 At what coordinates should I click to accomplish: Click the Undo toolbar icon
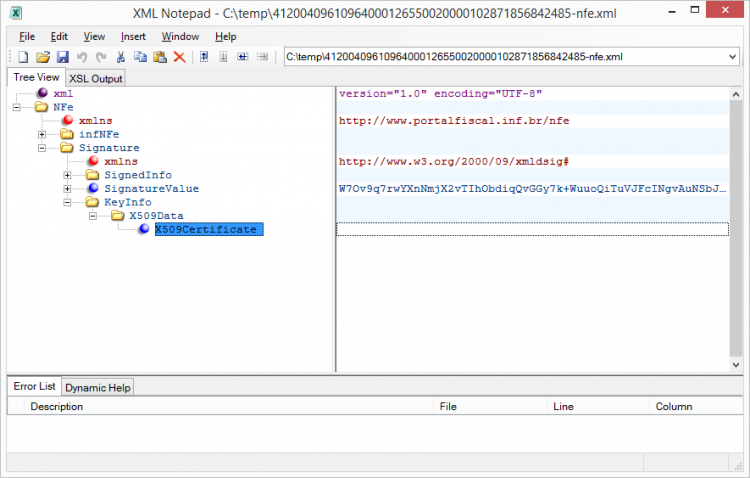[82, 57]
